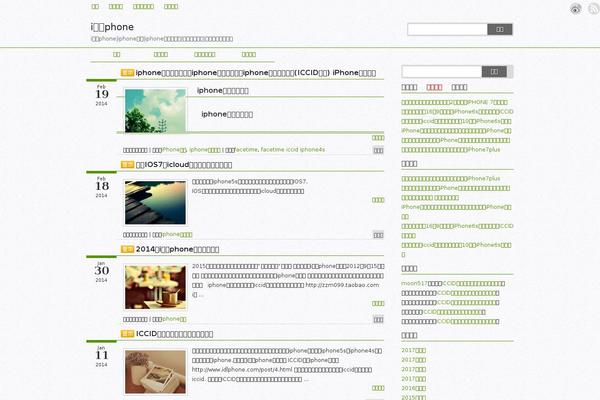Click small gray button under Jan 30 post
600x400 pixels.
378,320
